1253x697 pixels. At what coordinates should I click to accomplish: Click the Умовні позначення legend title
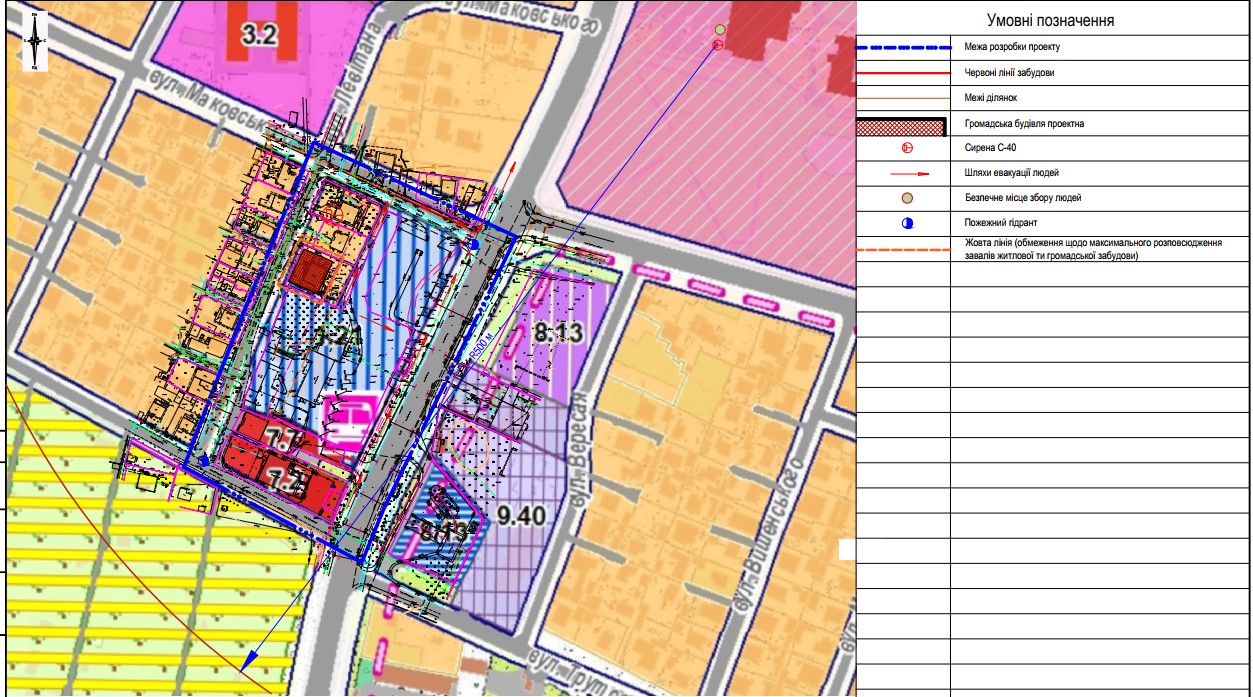coord(1050,21)
